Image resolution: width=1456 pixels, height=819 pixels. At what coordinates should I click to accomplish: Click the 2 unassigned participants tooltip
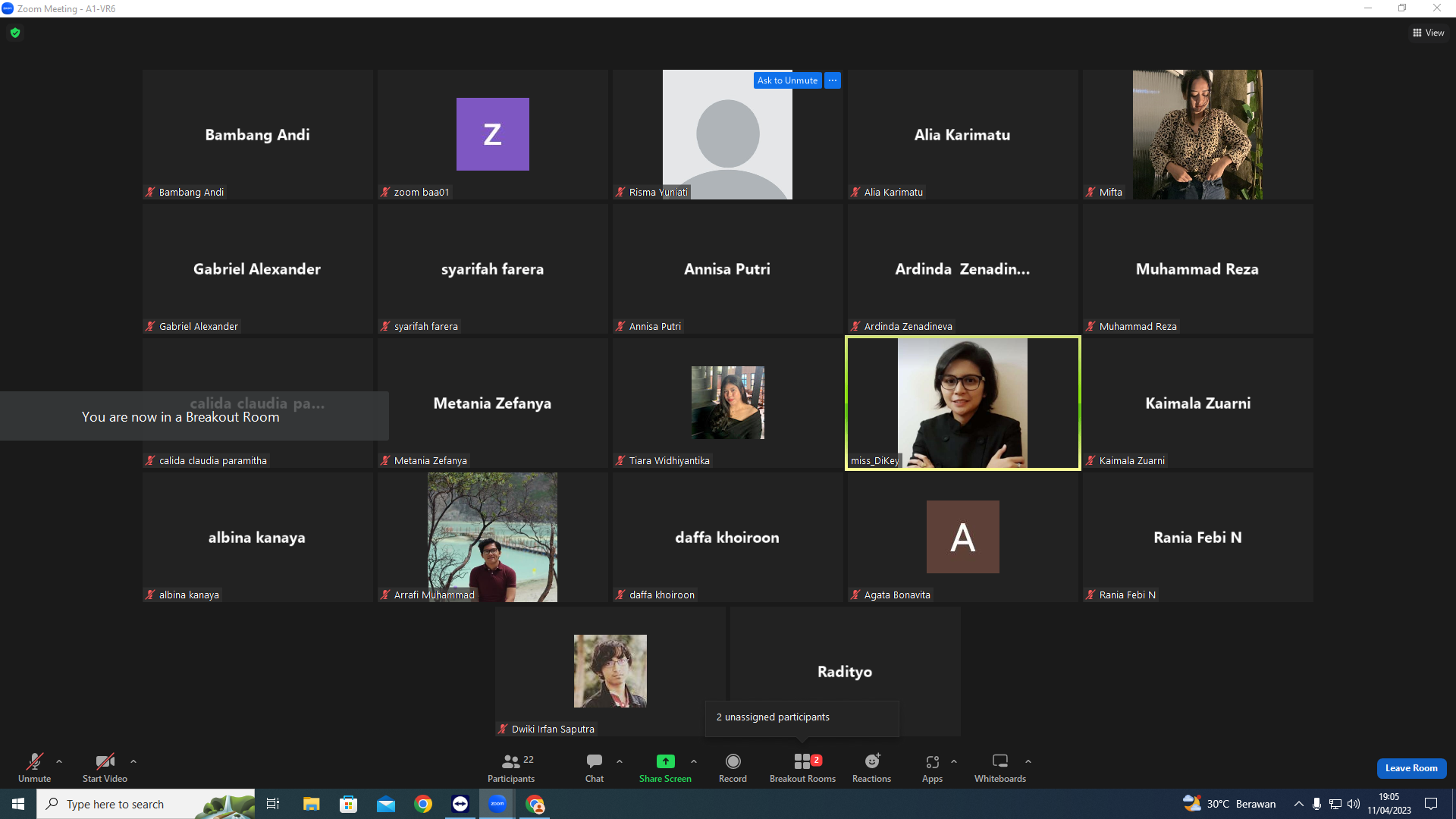point(802,717)
